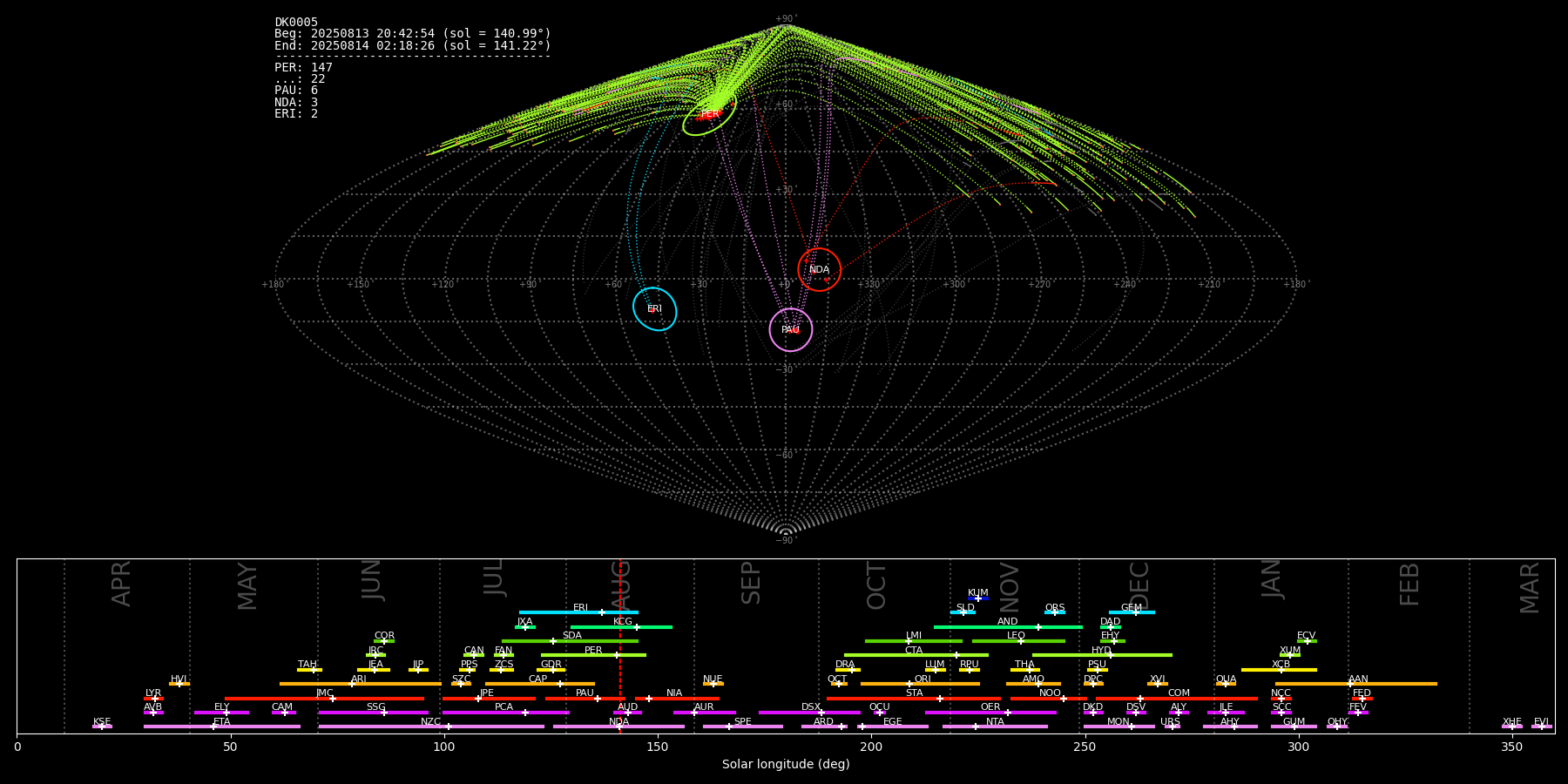Click the -90 label at sky map bottom
Screen dimensions: 1568x784
click(785, 541)
